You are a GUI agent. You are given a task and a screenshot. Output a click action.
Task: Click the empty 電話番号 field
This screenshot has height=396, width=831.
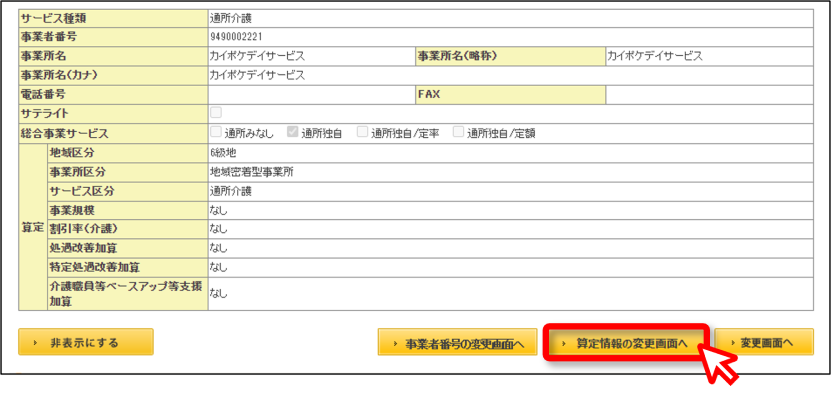click(312, 95)
